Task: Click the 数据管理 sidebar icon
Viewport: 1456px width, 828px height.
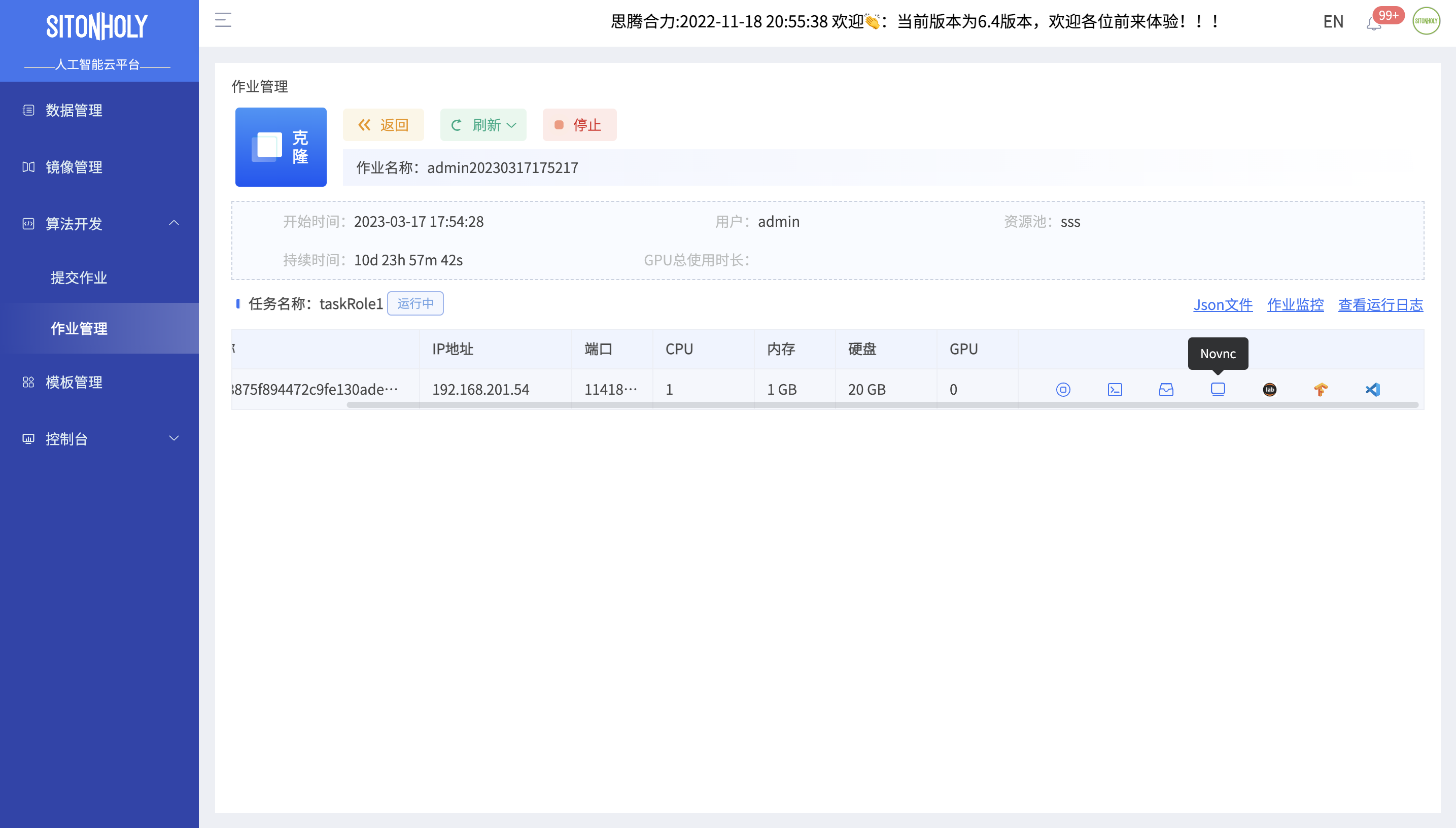Action: coord(28,110)
